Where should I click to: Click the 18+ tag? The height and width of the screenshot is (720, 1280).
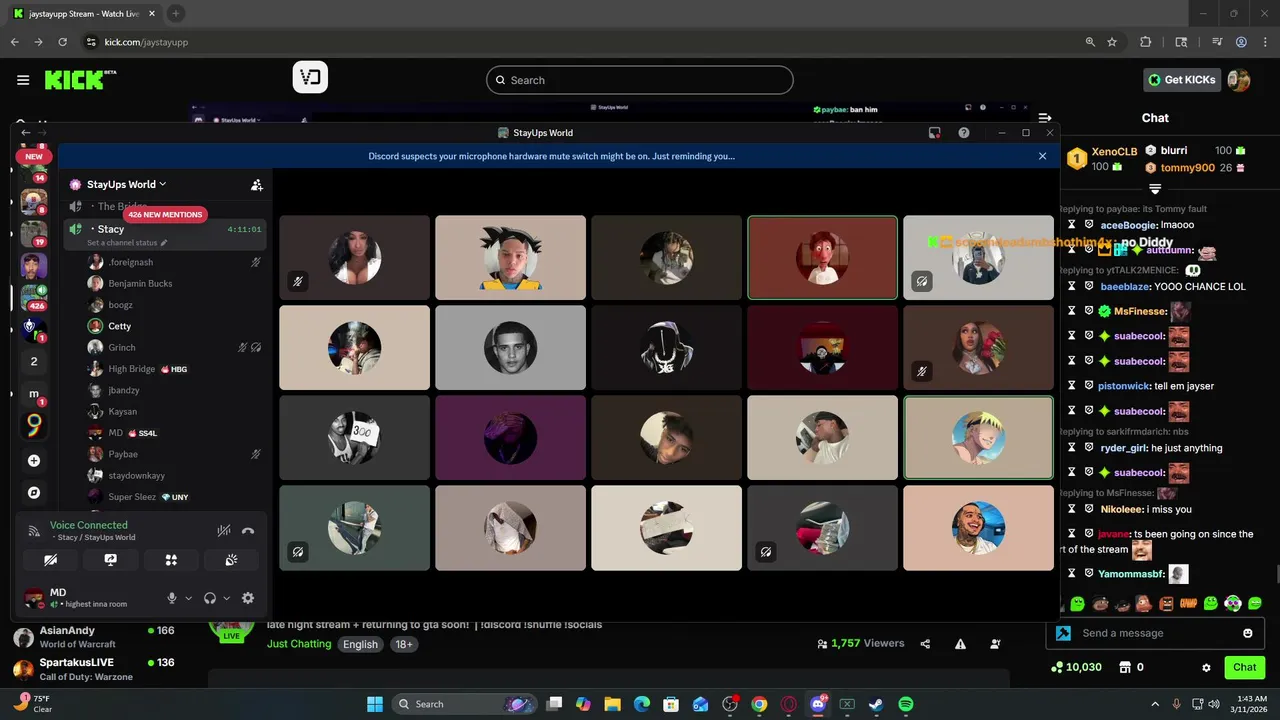pos(404,644)
